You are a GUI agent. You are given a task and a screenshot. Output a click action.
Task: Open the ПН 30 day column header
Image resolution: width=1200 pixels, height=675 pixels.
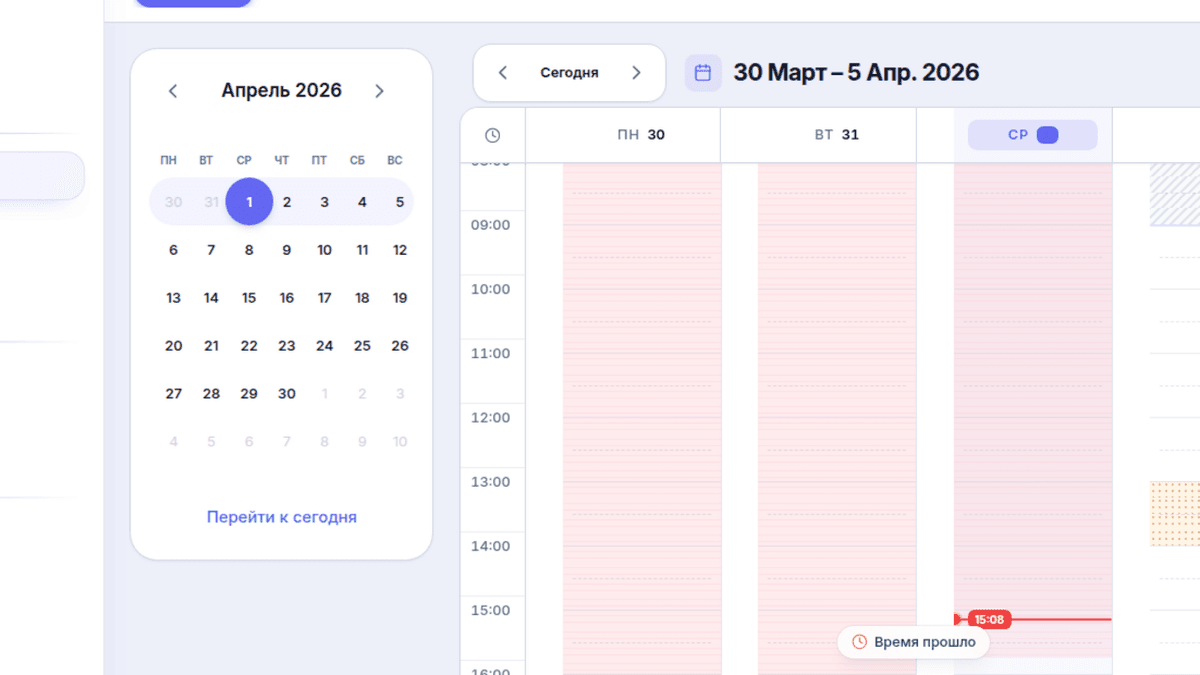tap(623, 135)
